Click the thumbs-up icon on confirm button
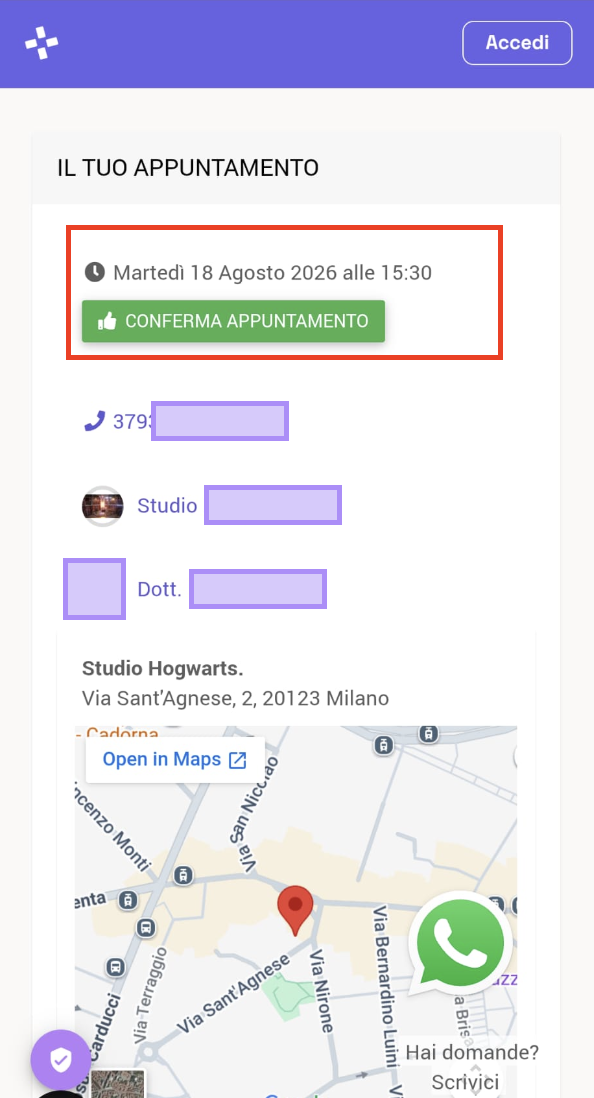The height and width of the screenshot is (1098, 594). 107,321
